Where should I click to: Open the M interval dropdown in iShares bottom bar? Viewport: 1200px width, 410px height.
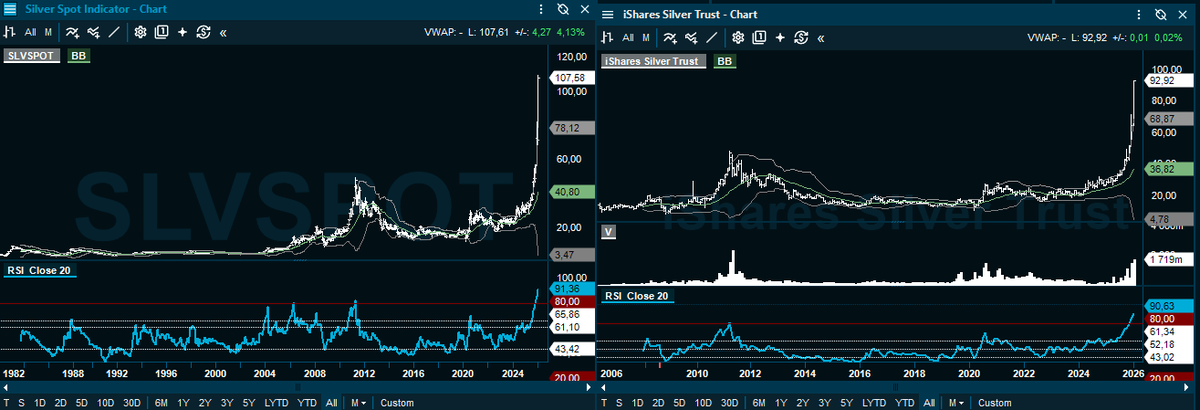(x=956, y=402)
